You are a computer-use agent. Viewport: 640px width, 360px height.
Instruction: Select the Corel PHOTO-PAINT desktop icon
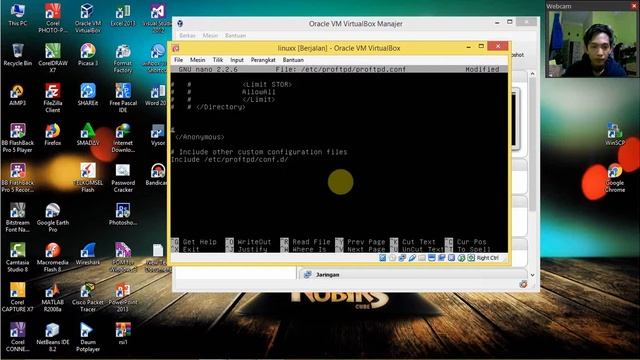click(53, 18)
